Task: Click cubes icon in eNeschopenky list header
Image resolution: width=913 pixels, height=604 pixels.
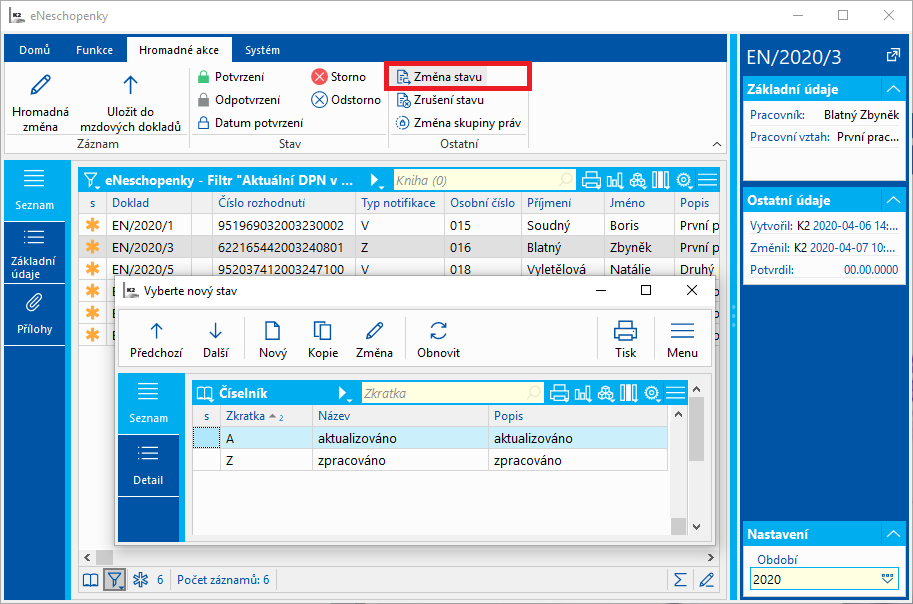Action: point(638,180)
